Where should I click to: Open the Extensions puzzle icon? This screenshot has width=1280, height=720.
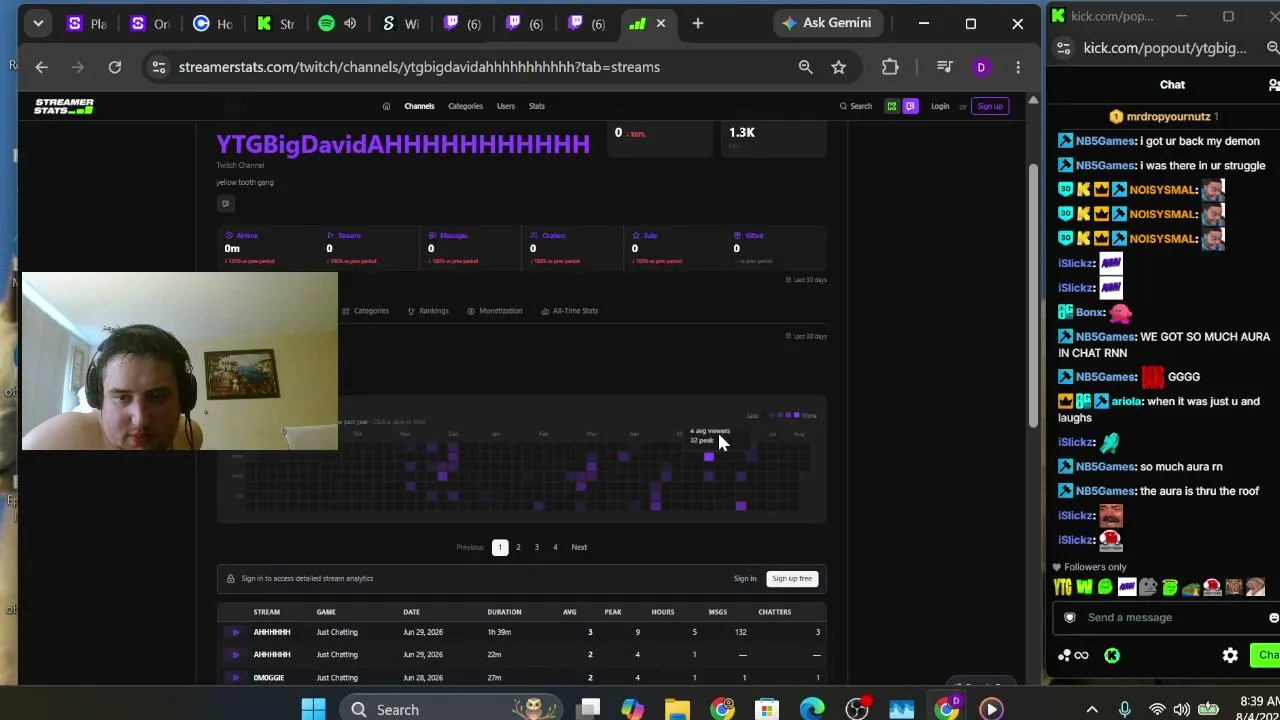pos(890,67)
